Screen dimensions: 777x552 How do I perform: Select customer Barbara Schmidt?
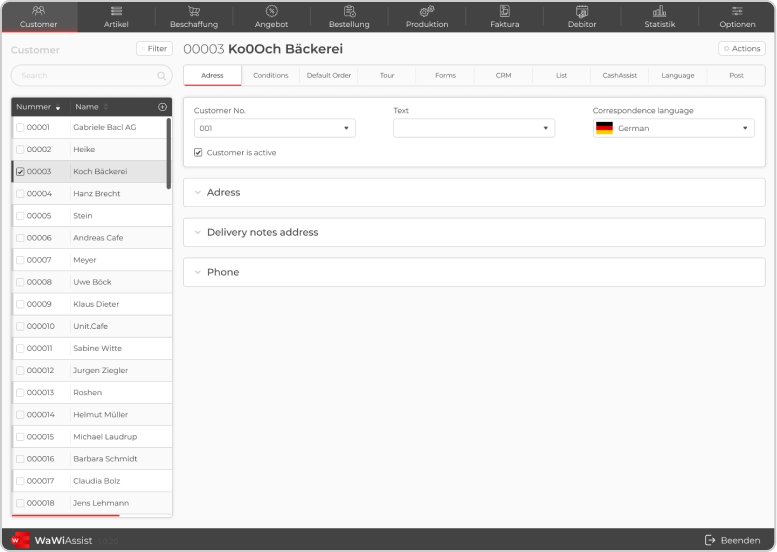(x=105, y=459)
